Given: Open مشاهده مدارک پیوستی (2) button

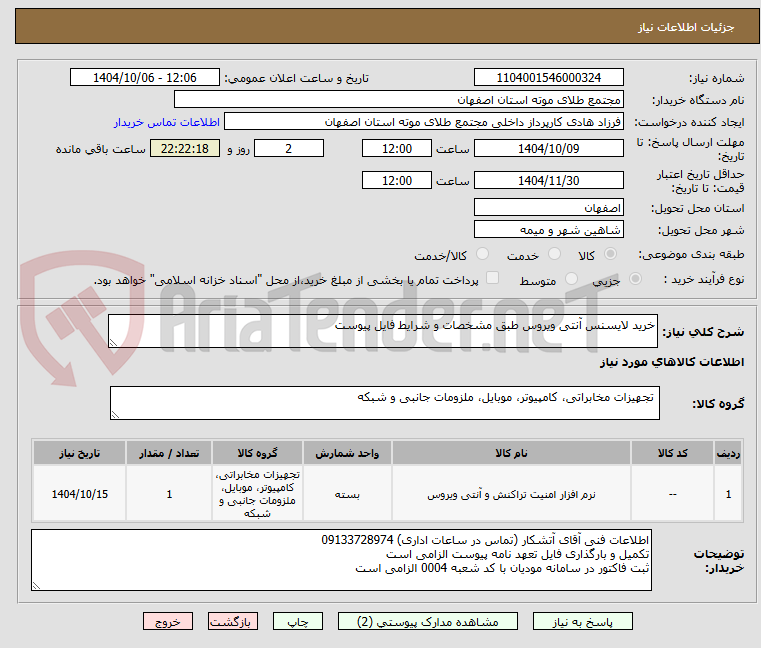Looking at the screenshot, I should pyautogui.click(x=428, y=621).
